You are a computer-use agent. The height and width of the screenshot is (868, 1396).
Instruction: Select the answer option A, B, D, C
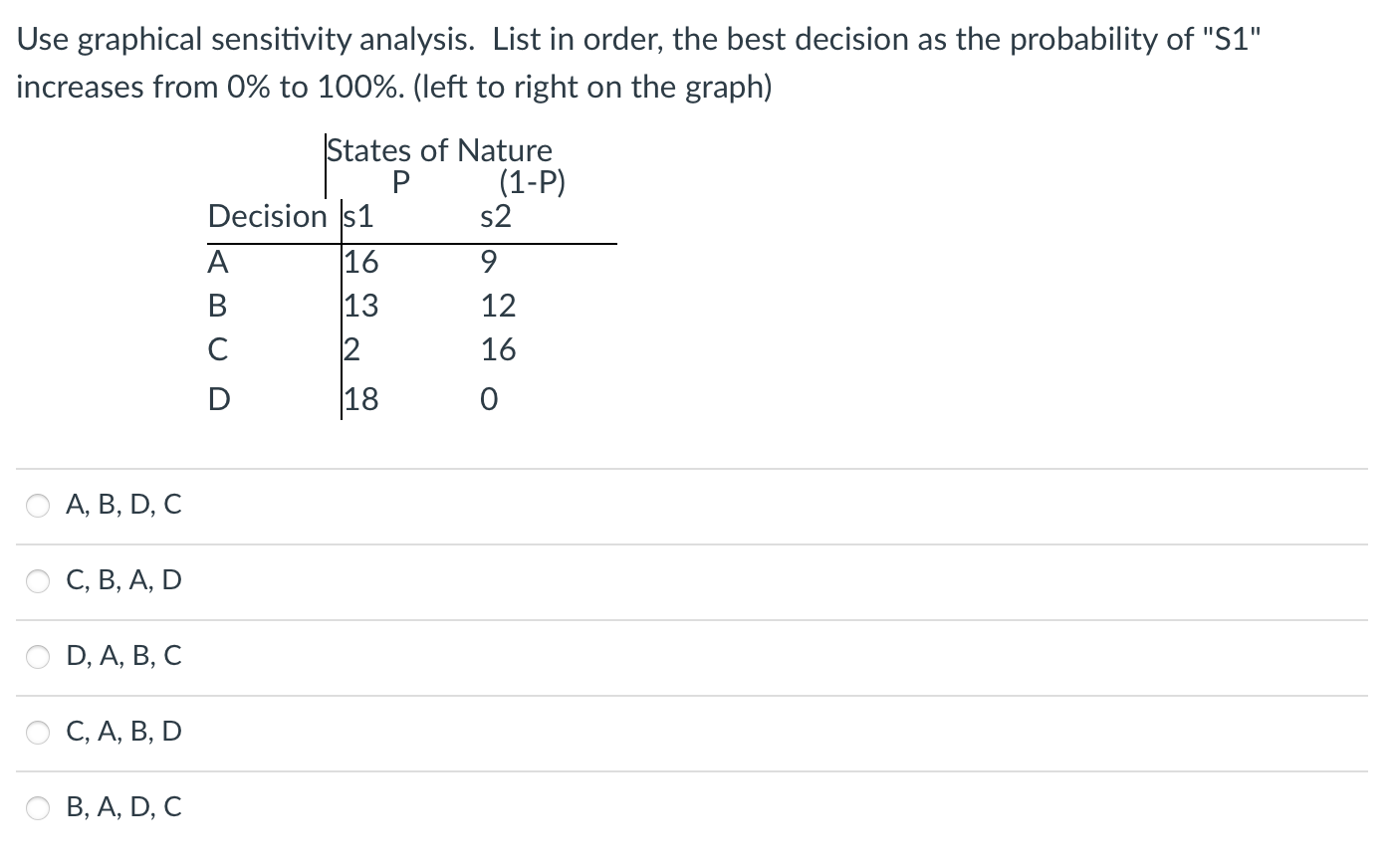click(x=38, y=506)
